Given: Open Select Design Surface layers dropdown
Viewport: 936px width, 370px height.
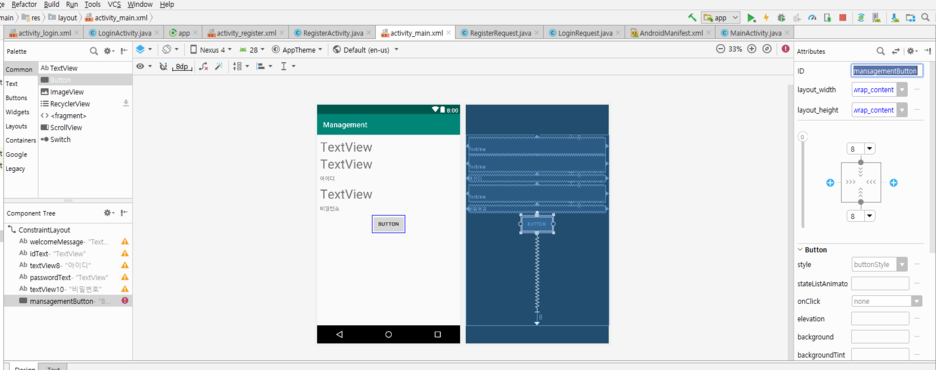Looking at the screenshot, I should (x=143, y=49).
